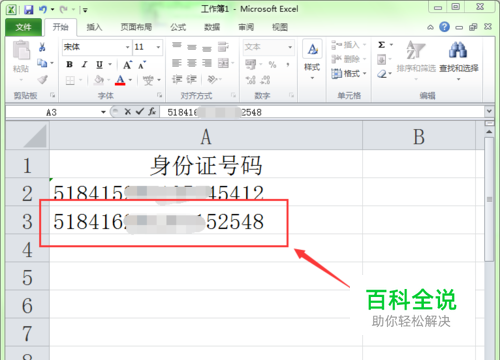This screenshot has width=500, height=360.
Task: Click the text orientation icon
Action: (212, 79)
